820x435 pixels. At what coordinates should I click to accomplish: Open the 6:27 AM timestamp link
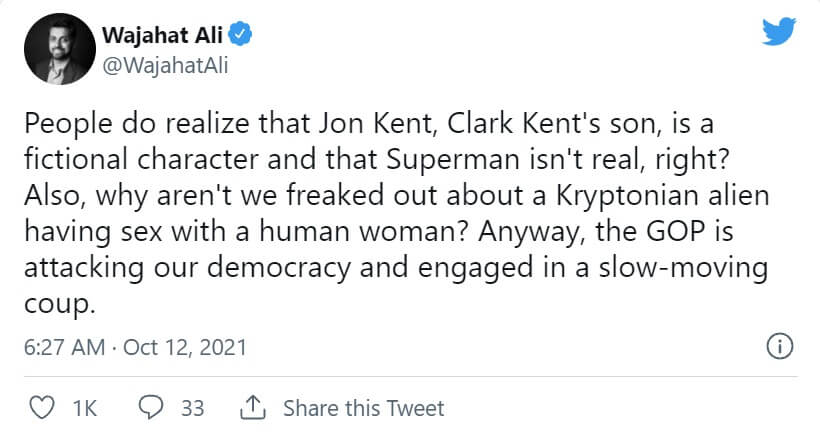62,348
